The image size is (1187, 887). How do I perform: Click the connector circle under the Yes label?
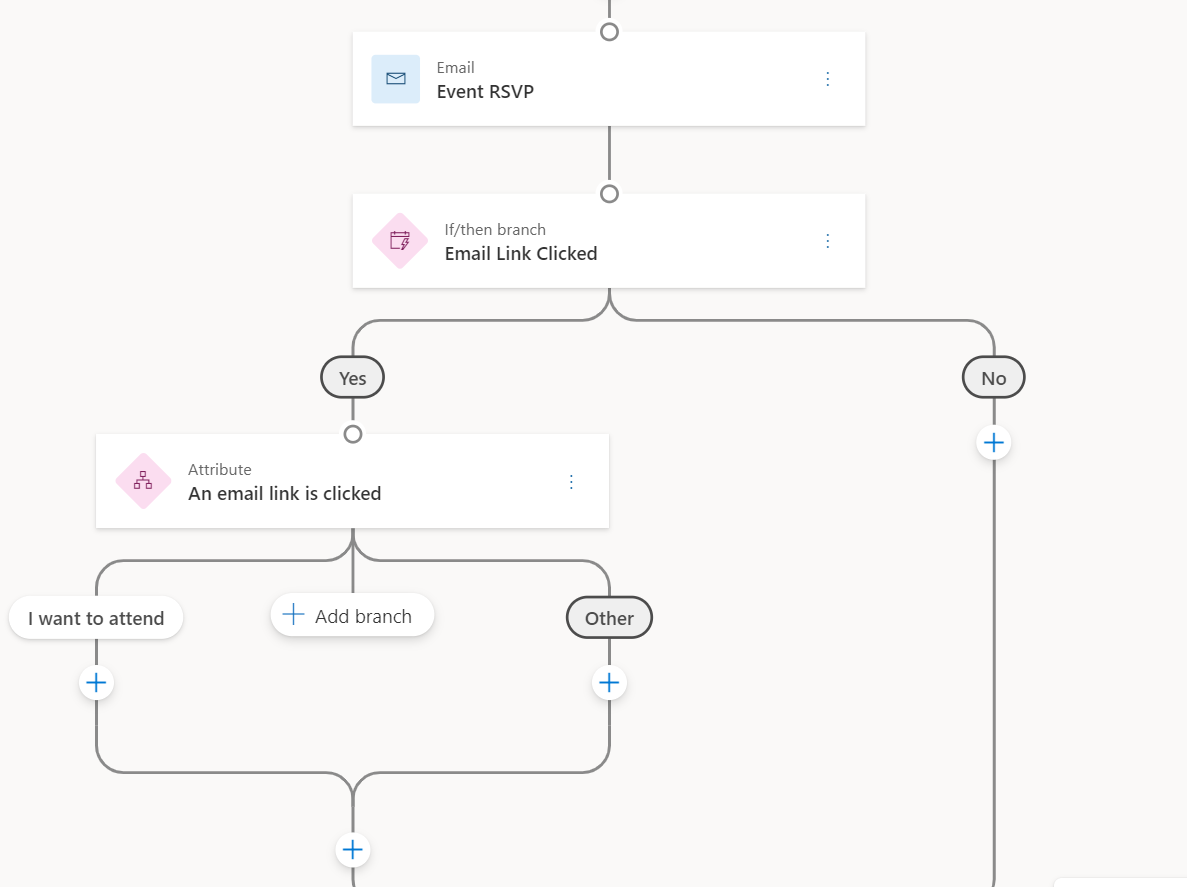coord(353,434)
